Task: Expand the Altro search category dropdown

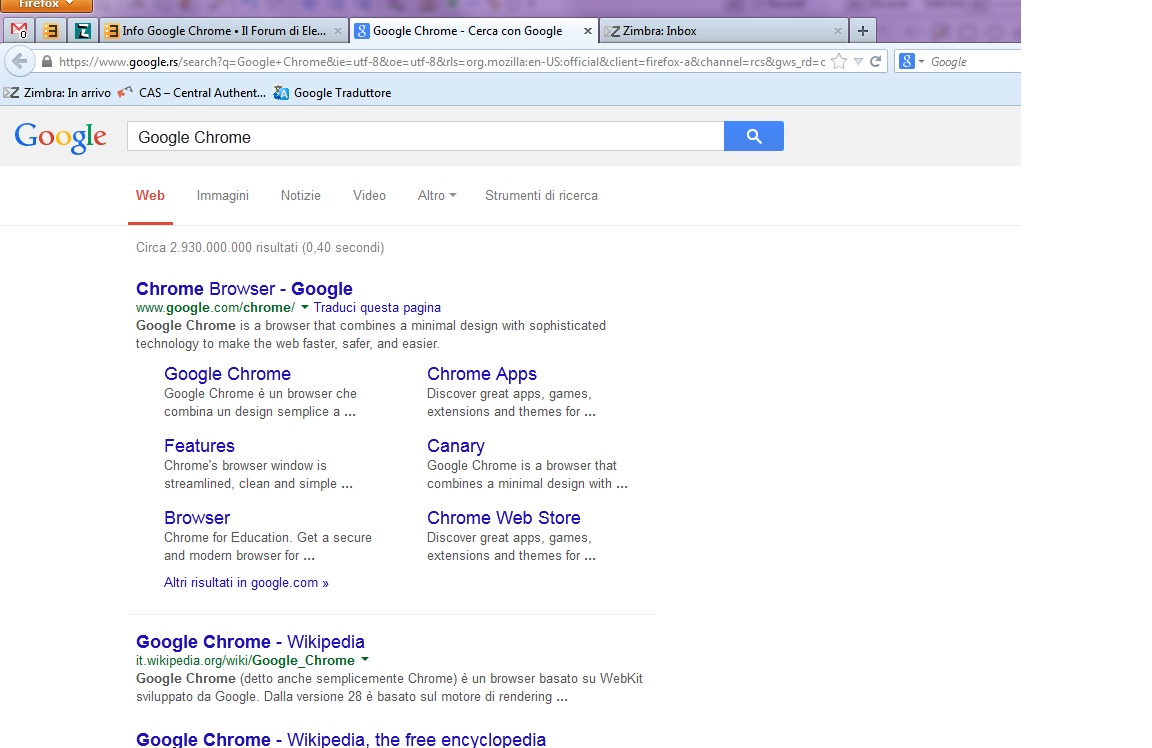Action: pos(436,196)
